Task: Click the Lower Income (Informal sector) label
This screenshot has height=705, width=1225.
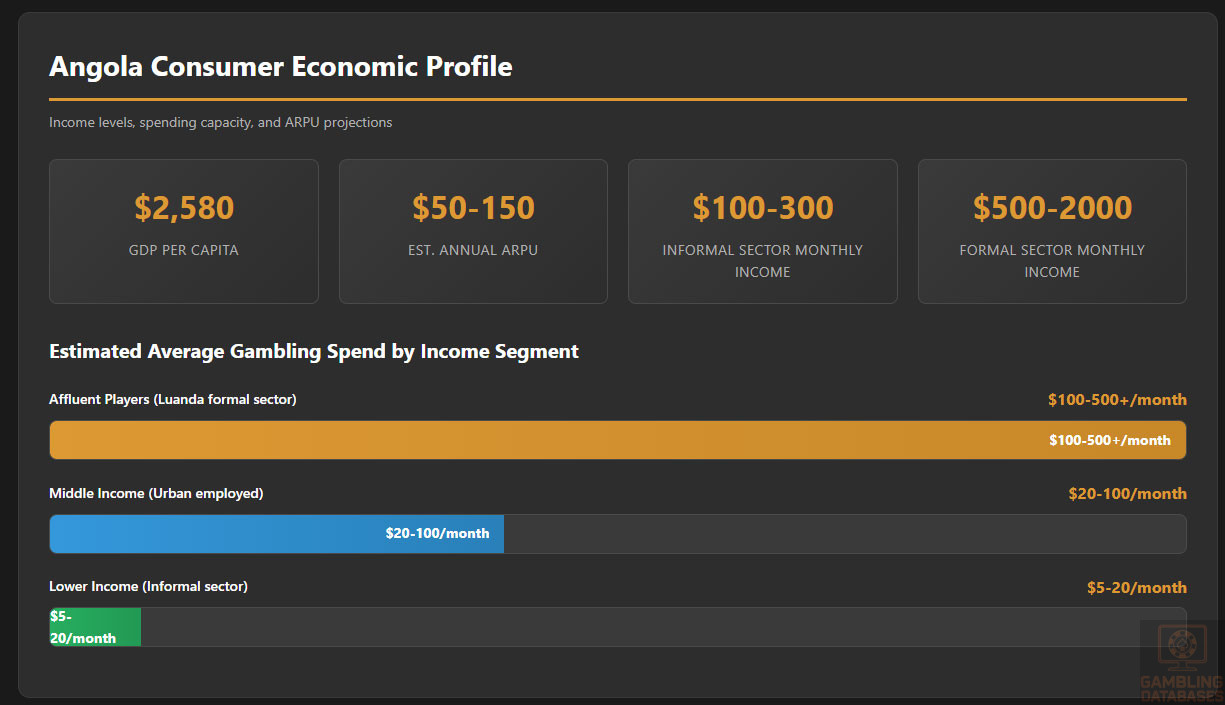Action: click(148, 587)
